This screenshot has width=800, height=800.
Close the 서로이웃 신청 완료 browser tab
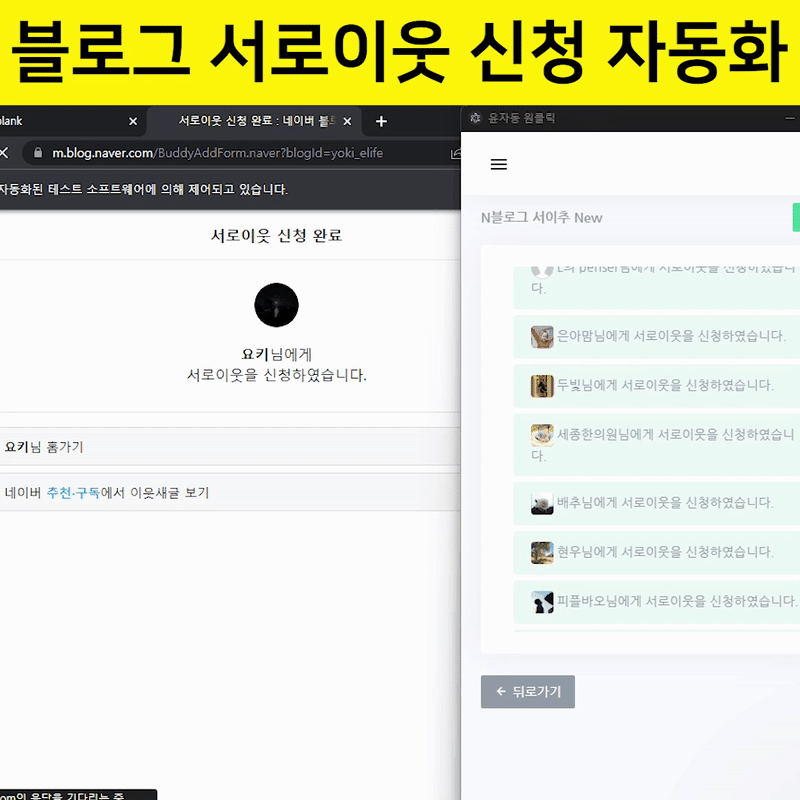click(347, 121)
